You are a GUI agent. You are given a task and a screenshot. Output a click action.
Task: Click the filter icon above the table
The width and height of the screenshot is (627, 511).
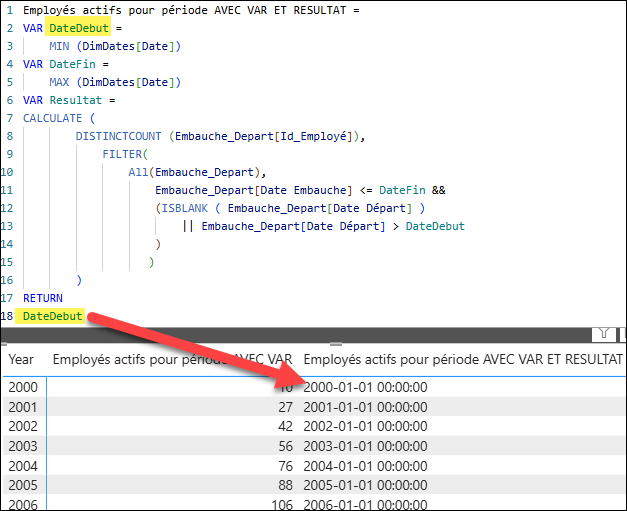click(x=604, y=335)
